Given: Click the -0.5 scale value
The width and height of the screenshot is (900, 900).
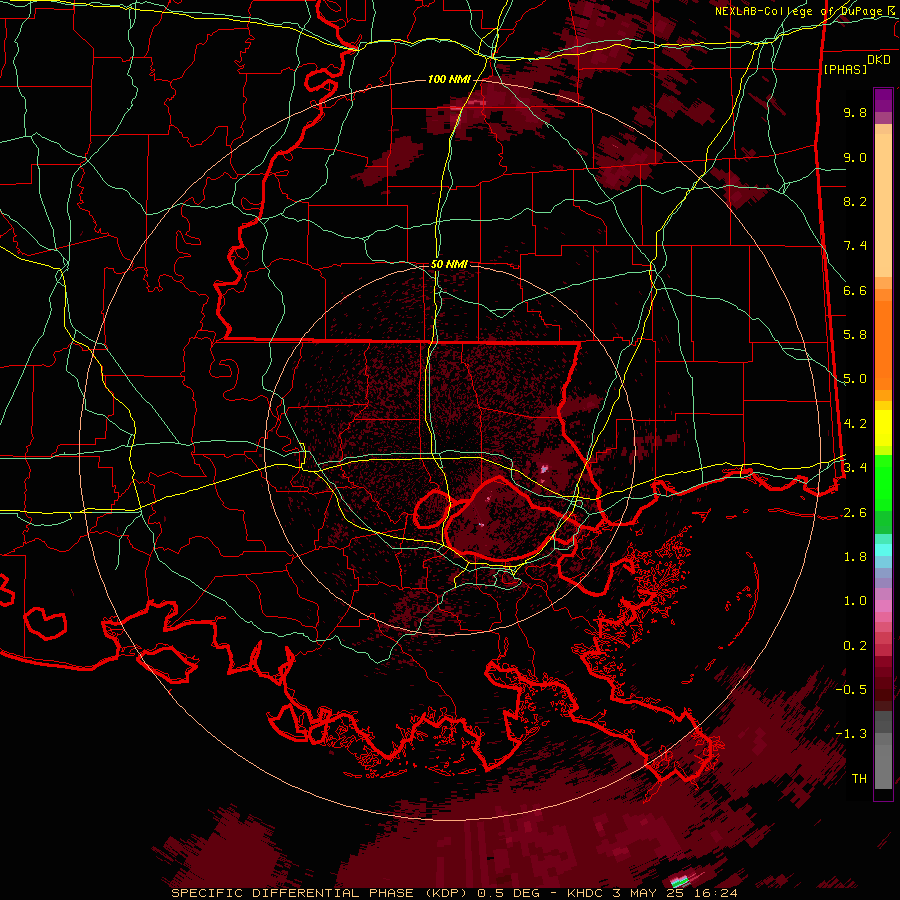Looking at the screenshot, I should 851,690.
